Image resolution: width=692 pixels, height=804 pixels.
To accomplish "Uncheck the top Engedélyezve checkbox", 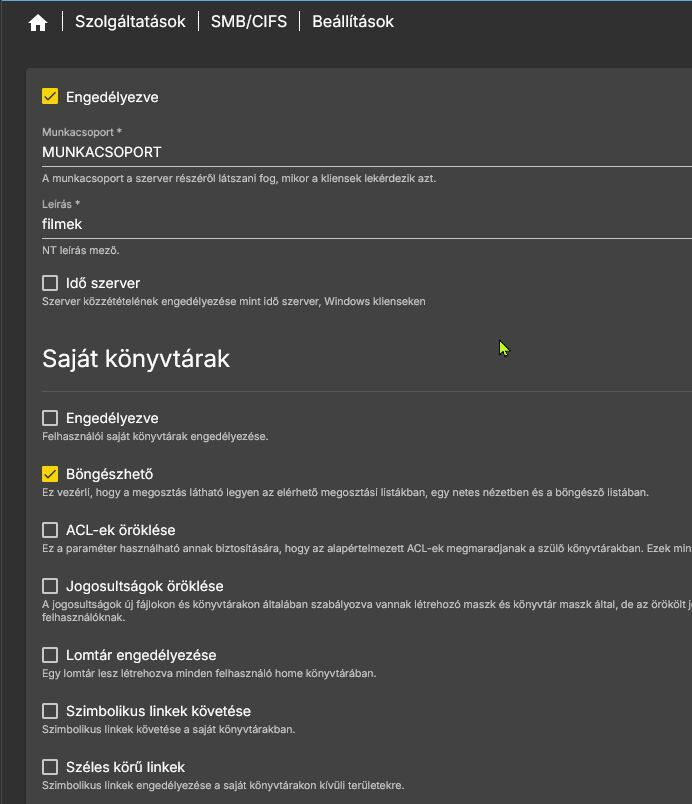I will point(50,97).
